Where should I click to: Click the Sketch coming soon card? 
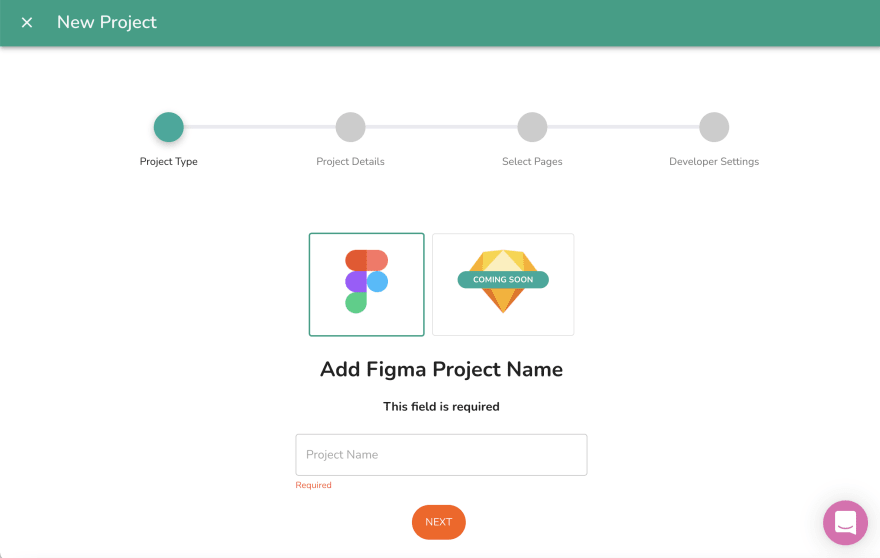(x=503, y=285)
